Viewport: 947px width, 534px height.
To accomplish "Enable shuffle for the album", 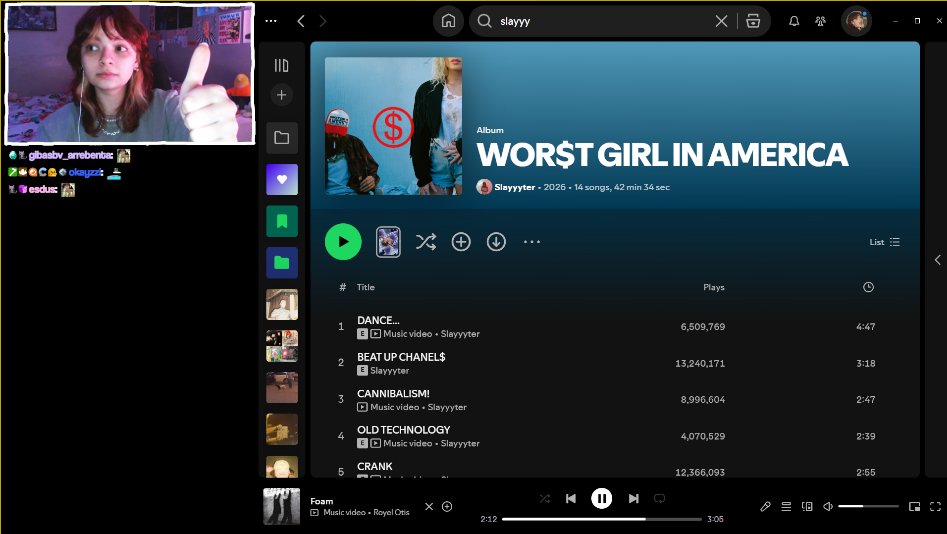I will (426, 242).
